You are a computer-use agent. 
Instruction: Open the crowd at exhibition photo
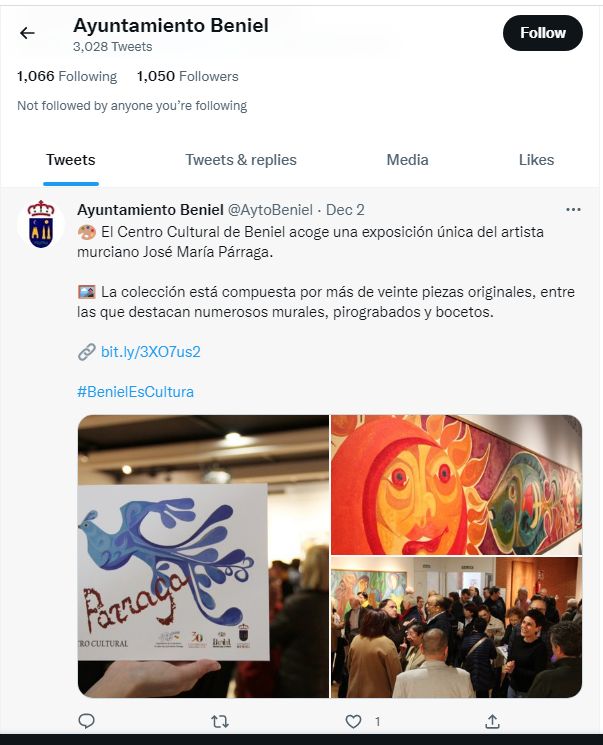pyautogui.click(x=456, y=627)
